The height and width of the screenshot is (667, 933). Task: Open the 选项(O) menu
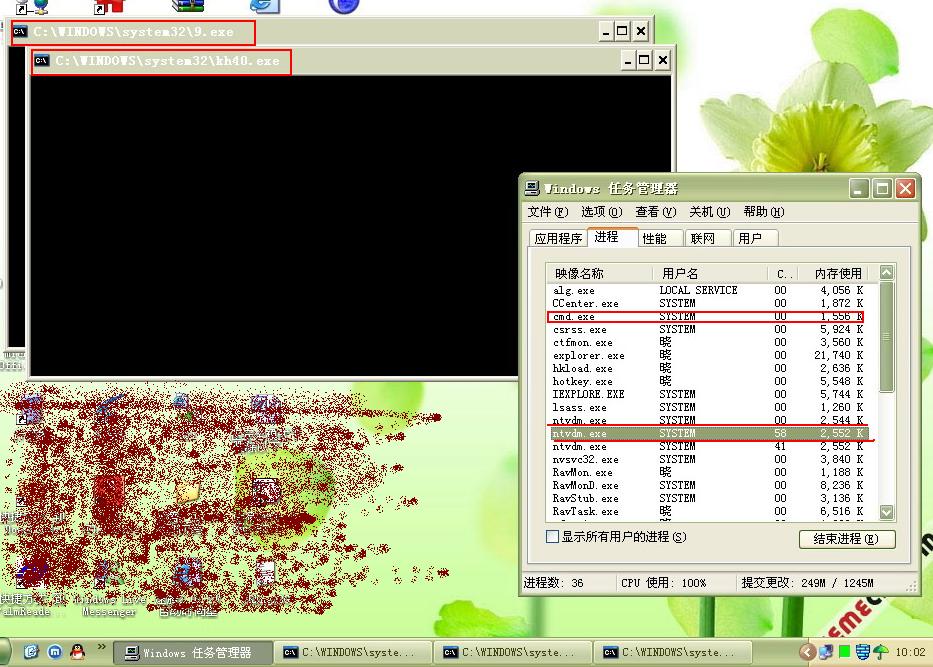pos(602,212)
